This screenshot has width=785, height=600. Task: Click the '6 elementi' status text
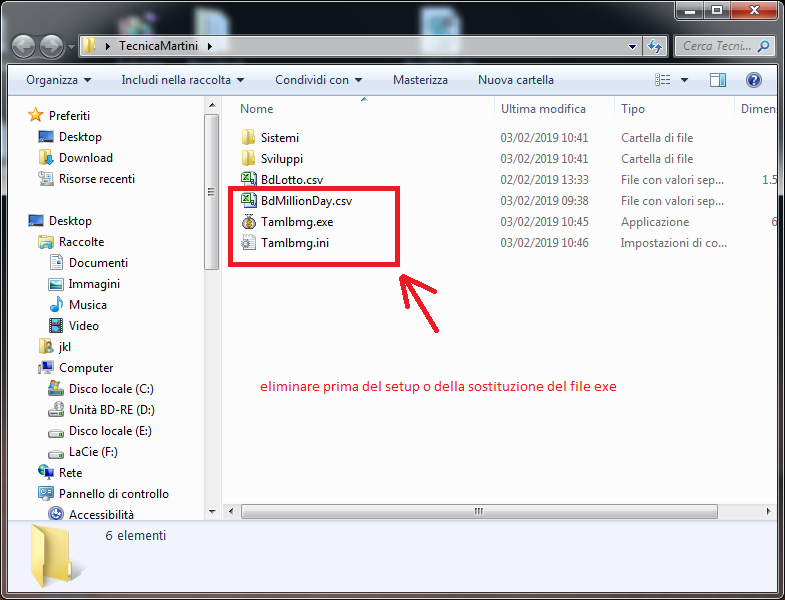135,535
